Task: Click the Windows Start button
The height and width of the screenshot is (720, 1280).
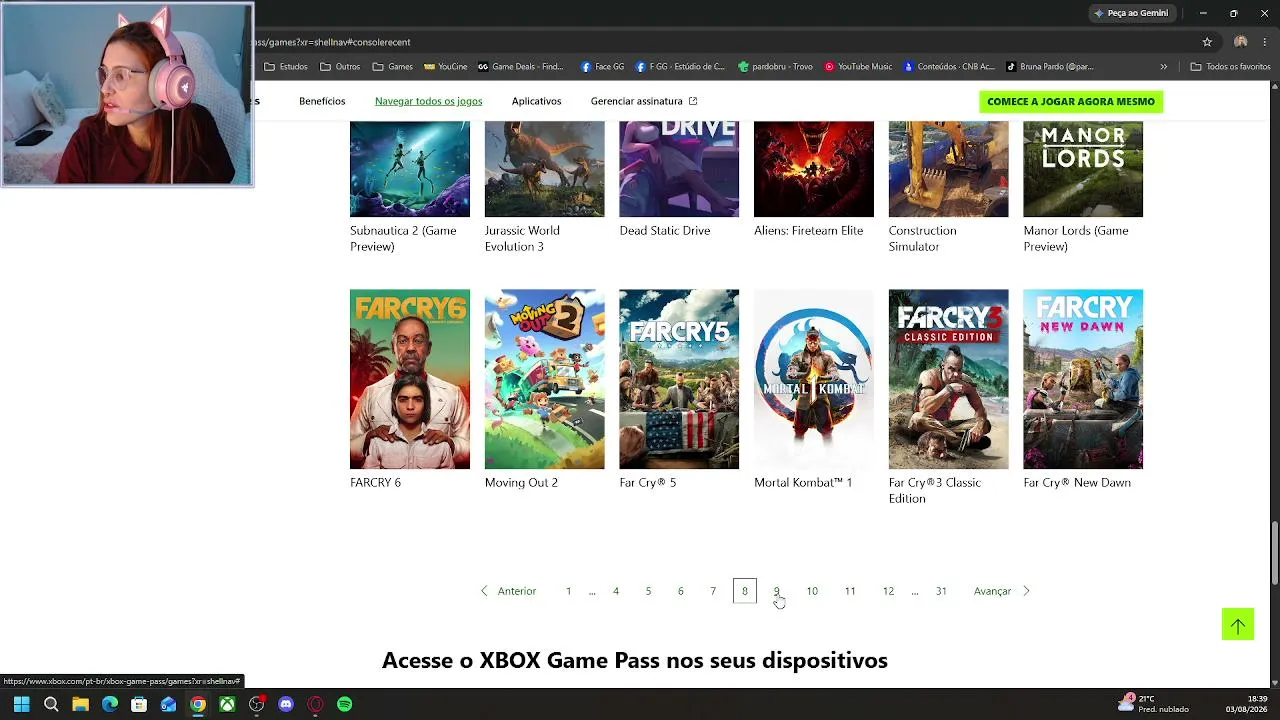Action: (21, 704)
